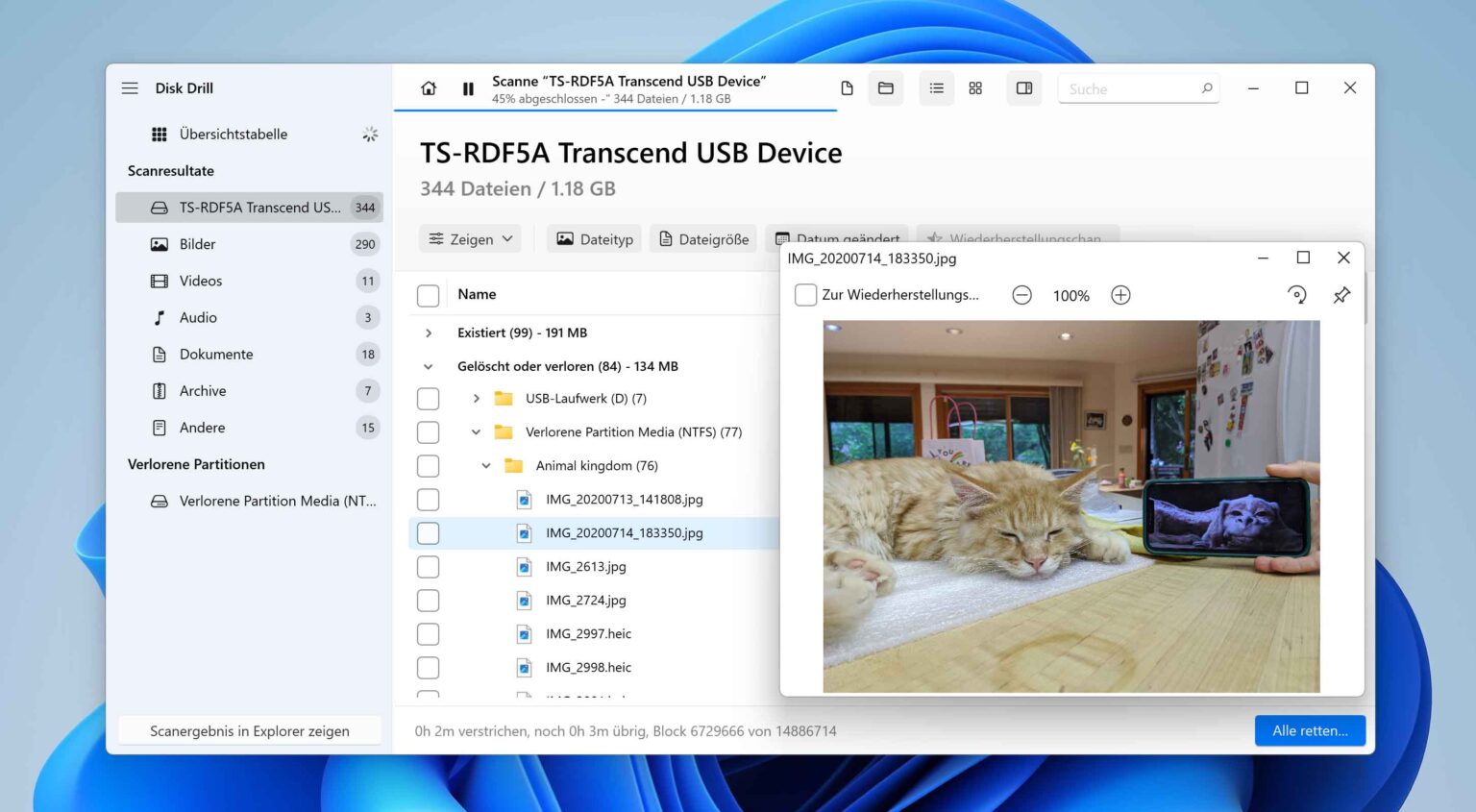Tick the Zur Wiederherstellungs... checkbox in preview
Image resolution: width=1476 pixels, height=812 pixels.
pyautogui.click(x=805, y=295)
